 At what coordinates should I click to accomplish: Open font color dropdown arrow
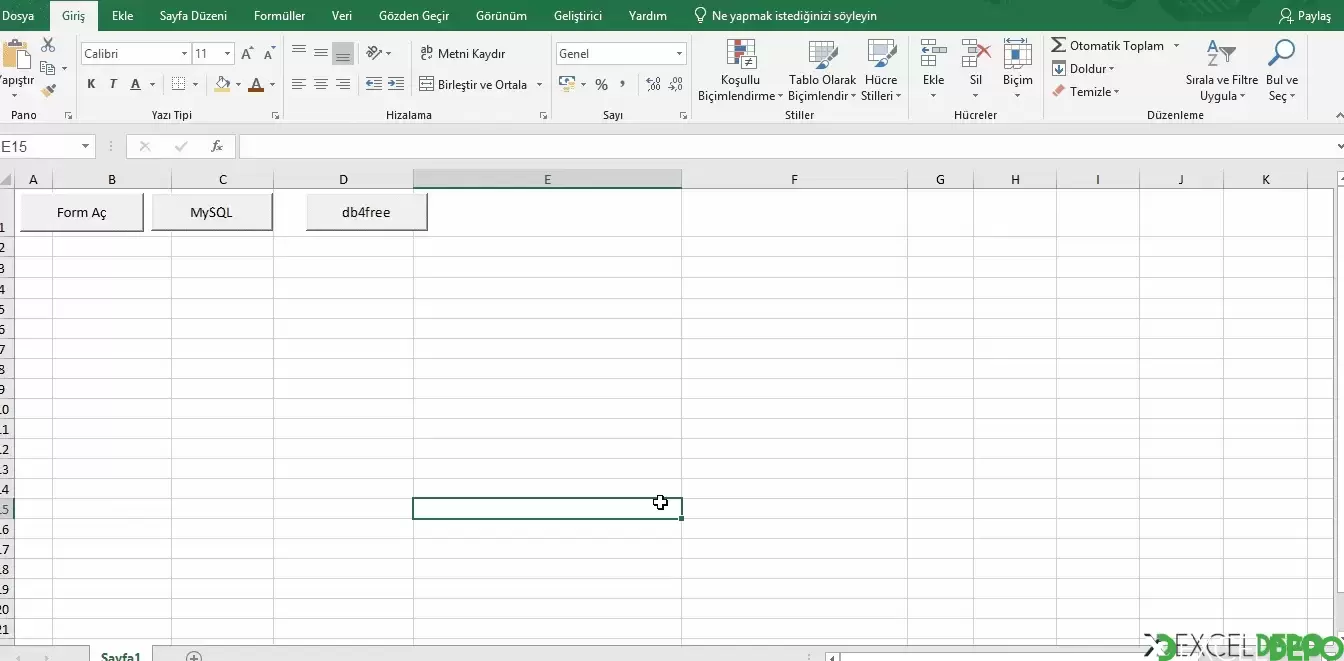tap(272, 85)
